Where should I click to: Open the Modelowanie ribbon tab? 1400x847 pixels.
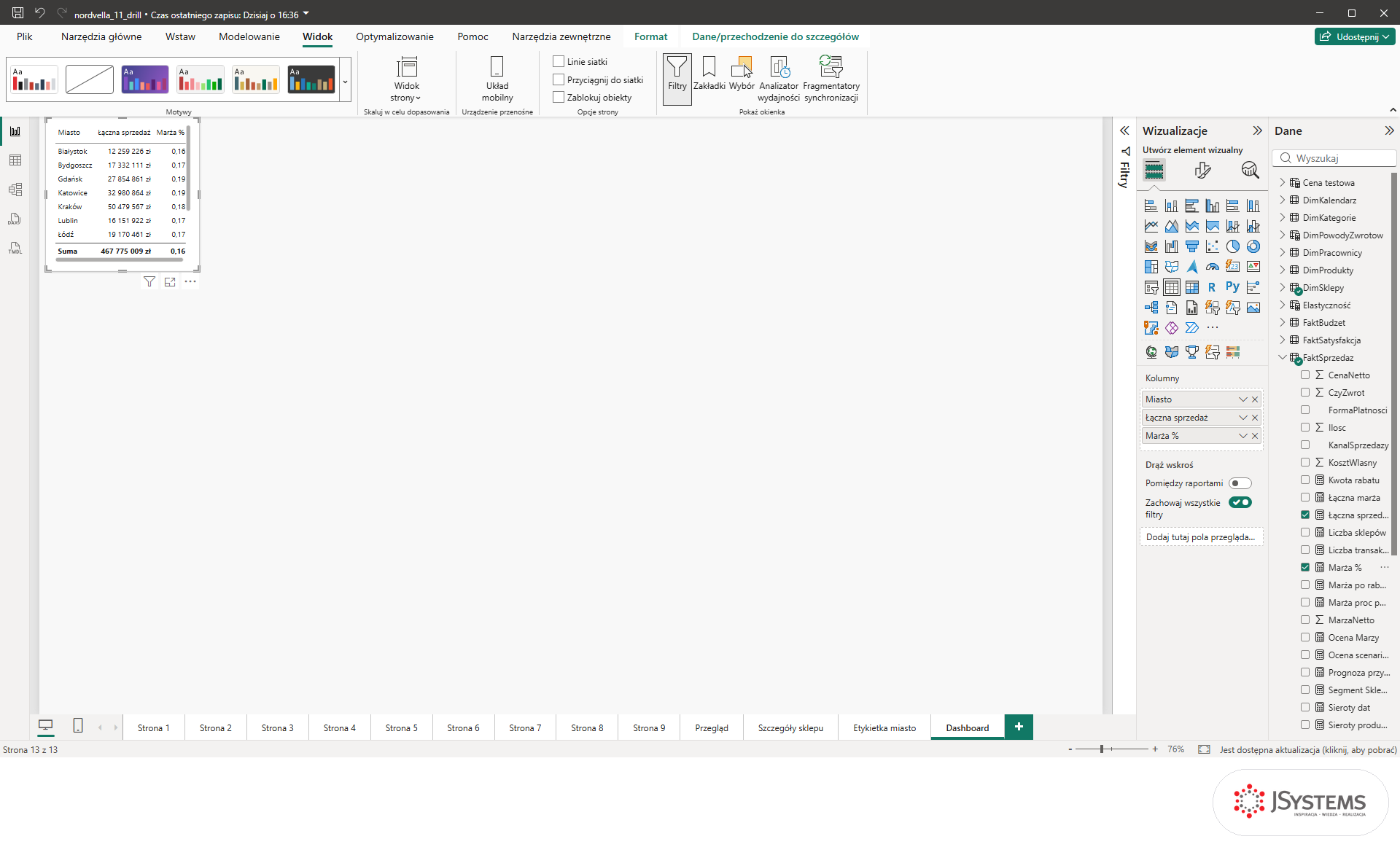249,36
